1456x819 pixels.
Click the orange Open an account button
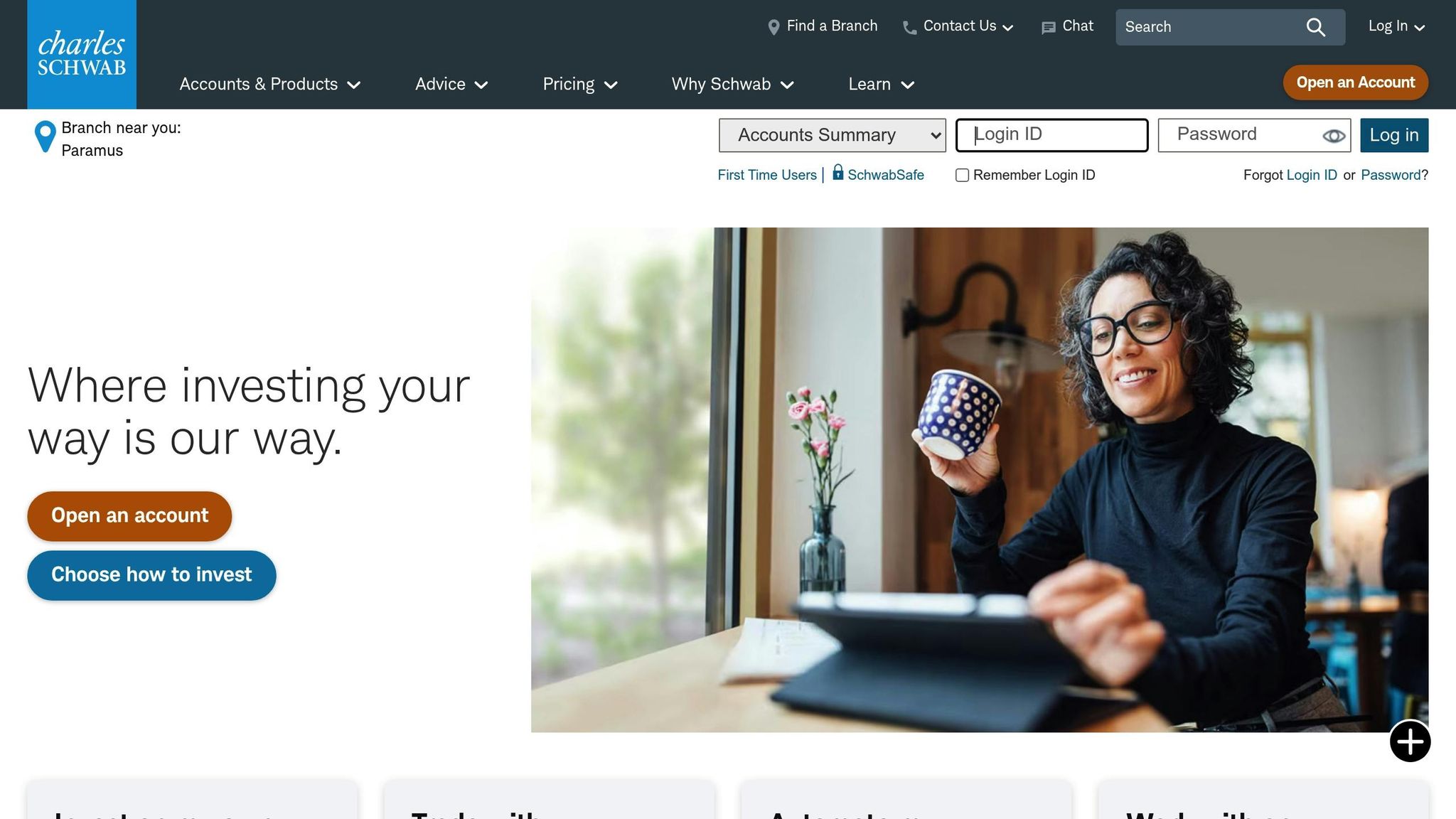(129, 516)
